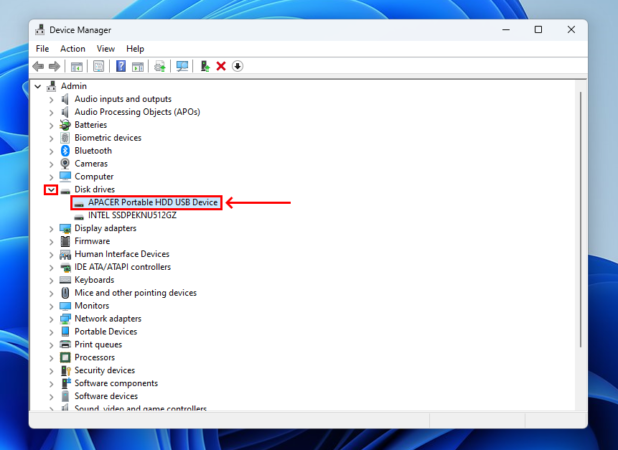Click the Keyboards category icon
The height and width of the screenshot is (450, 618).
(x=65, y=280)
